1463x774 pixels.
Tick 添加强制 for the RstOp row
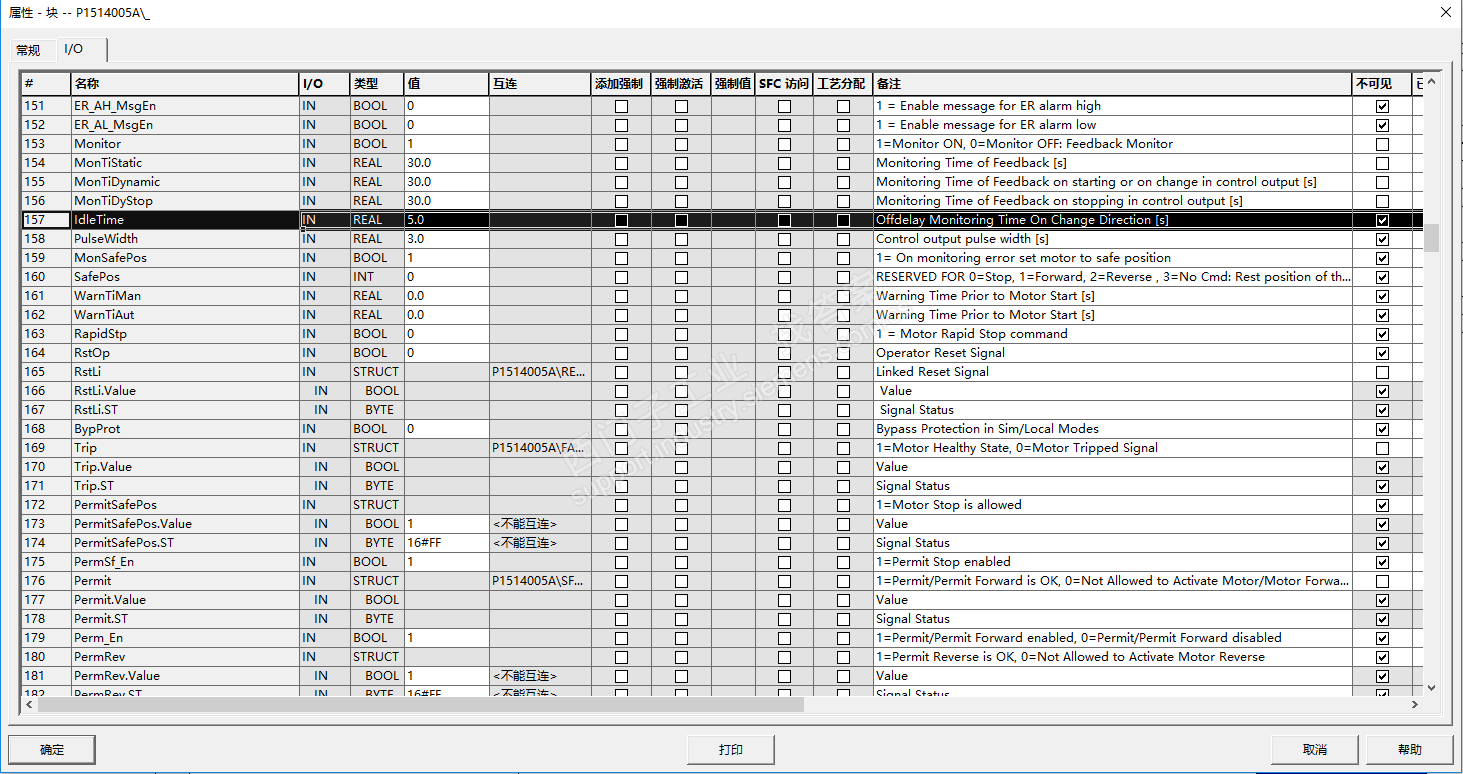(x=621, y=353)
